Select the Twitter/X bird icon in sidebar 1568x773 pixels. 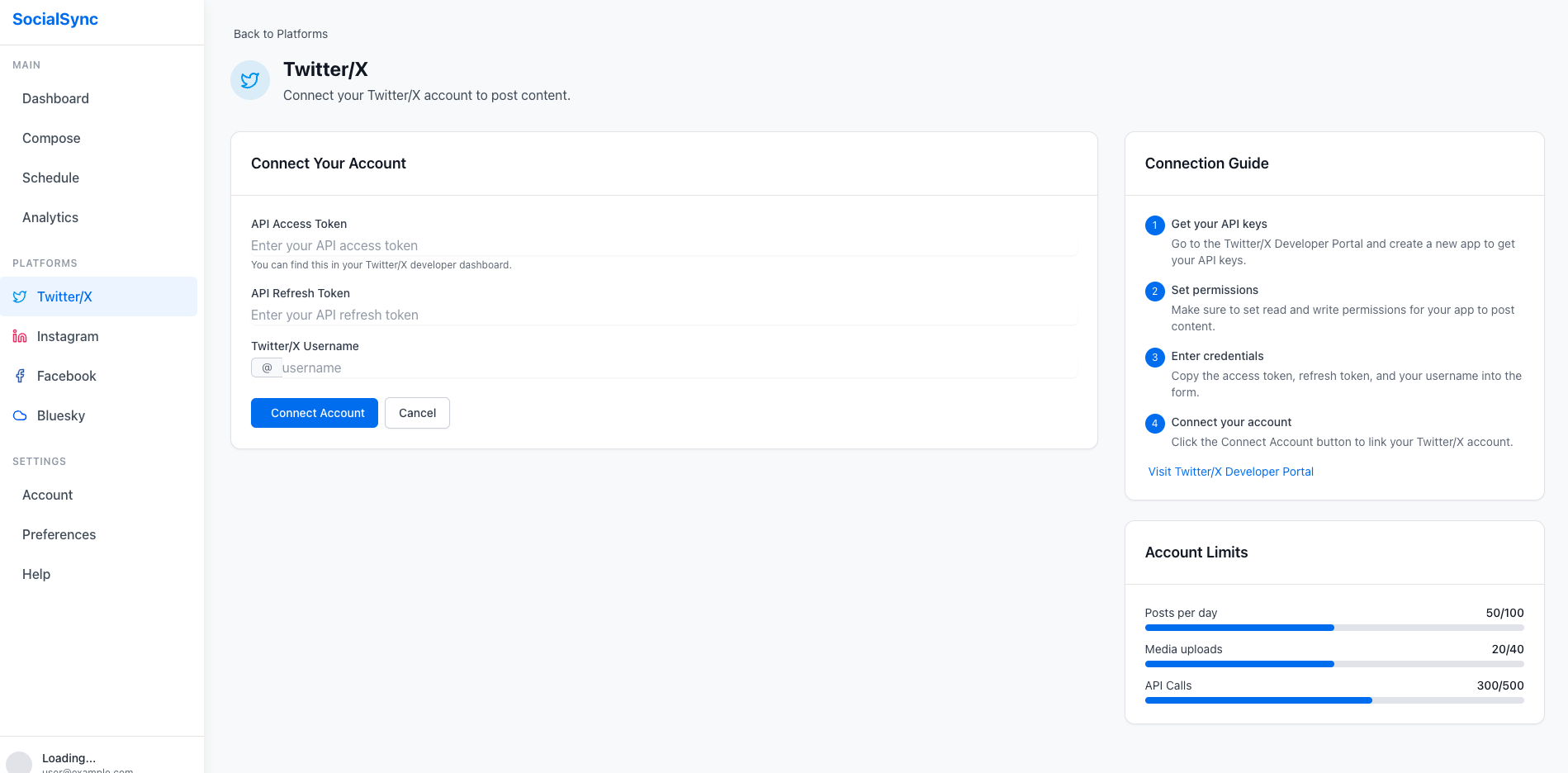click(x=20, y=296)
